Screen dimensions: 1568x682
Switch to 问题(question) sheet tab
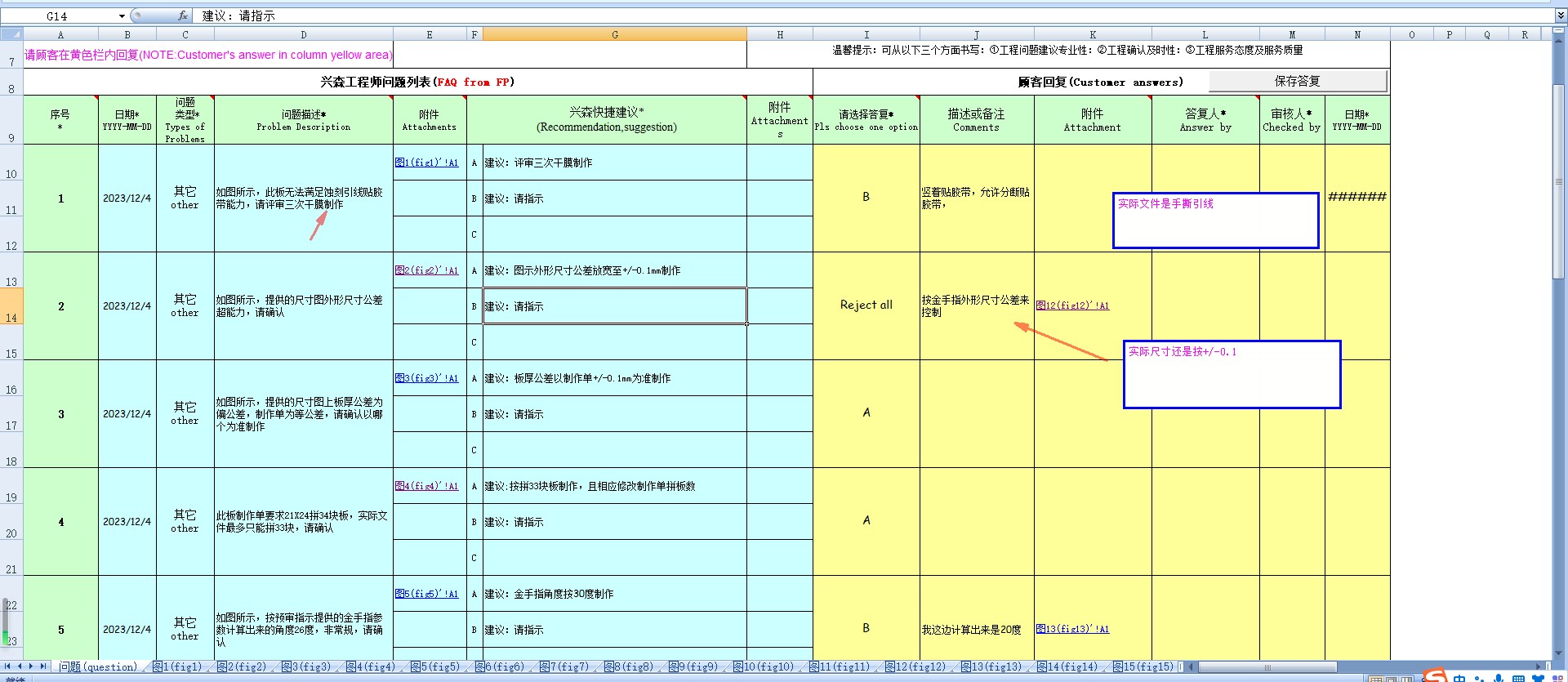[98, 666]
